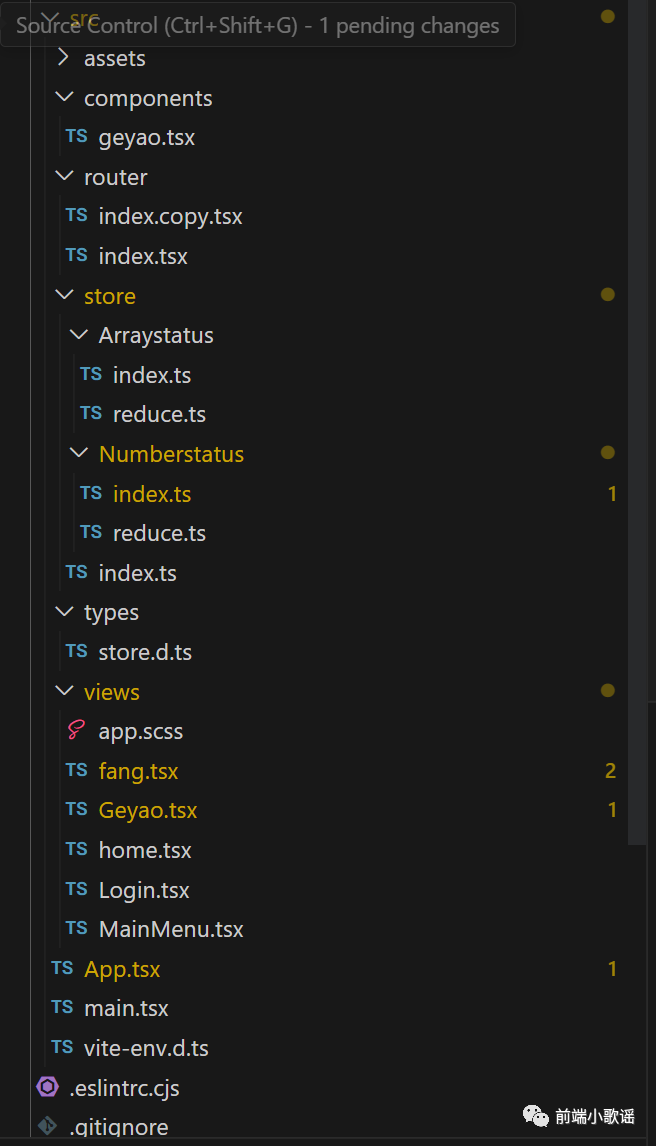Click TS icon of Arraystatus index.ts
This screenshot has height=1146, width=656.
pyautogui.click(x=91, y=374)
